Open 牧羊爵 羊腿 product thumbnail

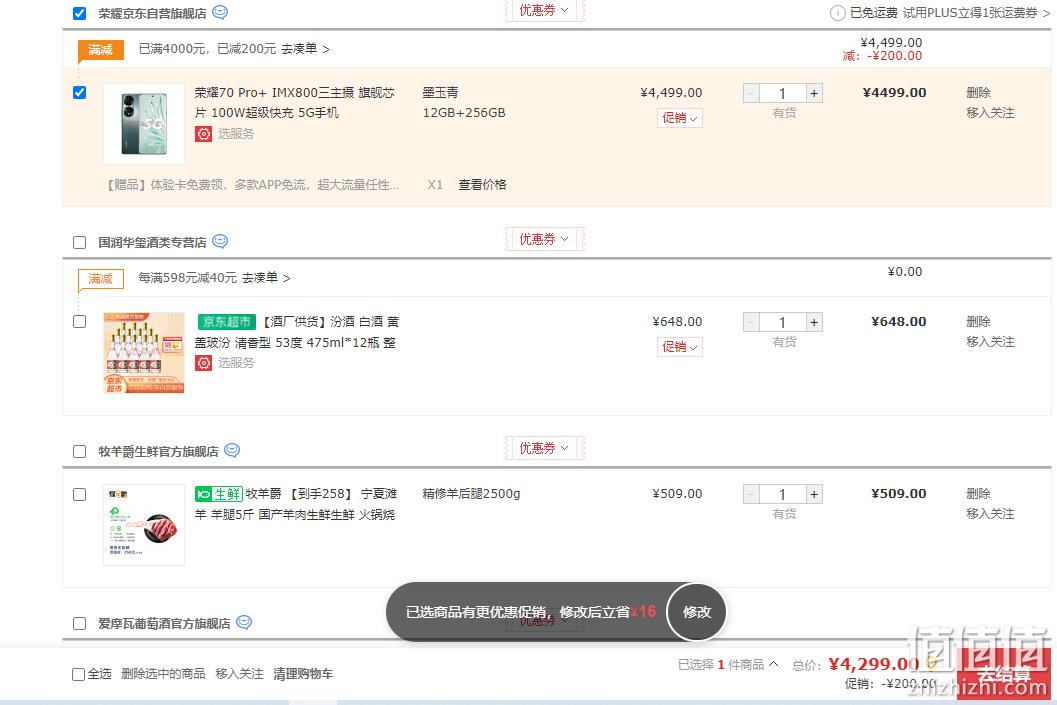(x=144, y=524)
